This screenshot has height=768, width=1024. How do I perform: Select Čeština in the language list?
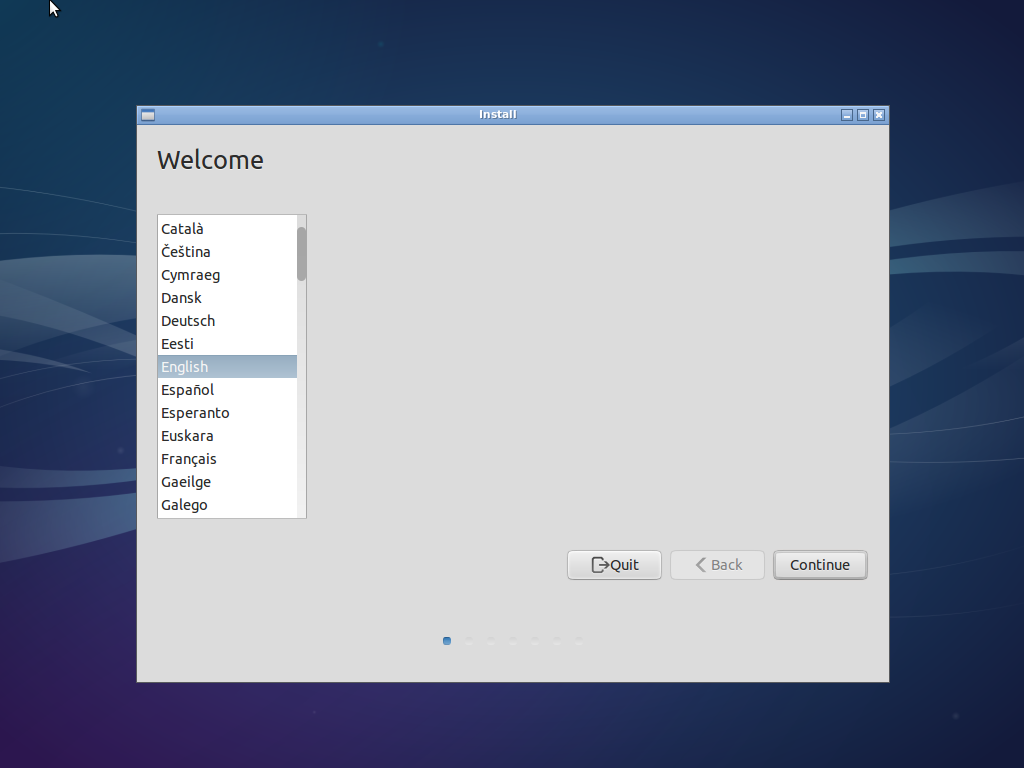227,251
